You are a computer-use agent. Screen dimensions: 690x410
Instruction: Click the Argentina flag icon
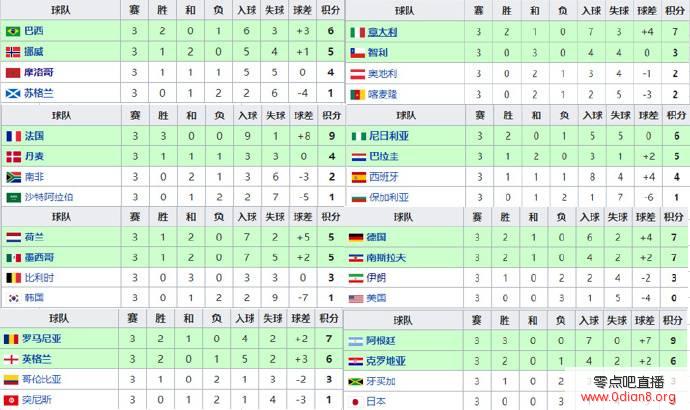pos(356,341)
